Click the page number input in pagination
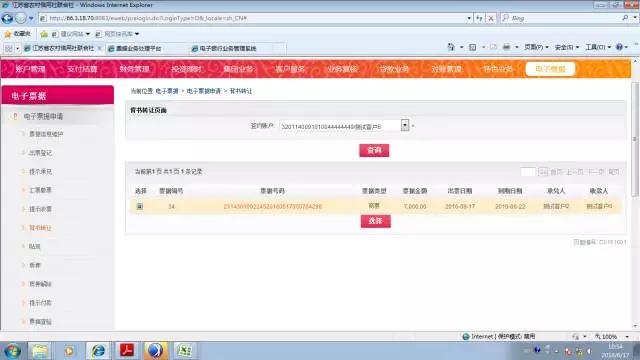 pos(528,172)
